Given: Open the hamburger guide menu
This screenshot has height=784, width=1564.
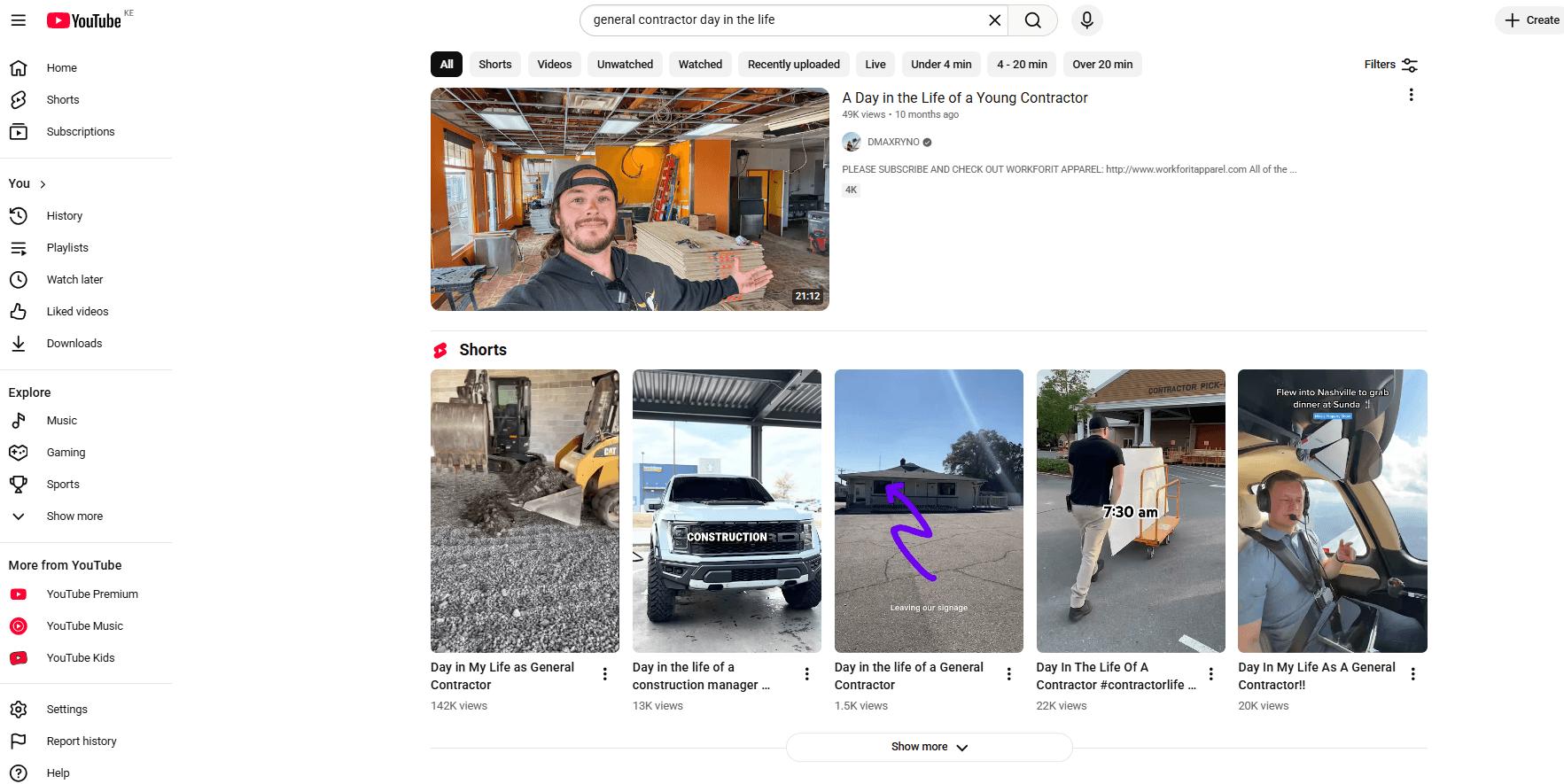Looking at the screenshot, I should point(19,20).
